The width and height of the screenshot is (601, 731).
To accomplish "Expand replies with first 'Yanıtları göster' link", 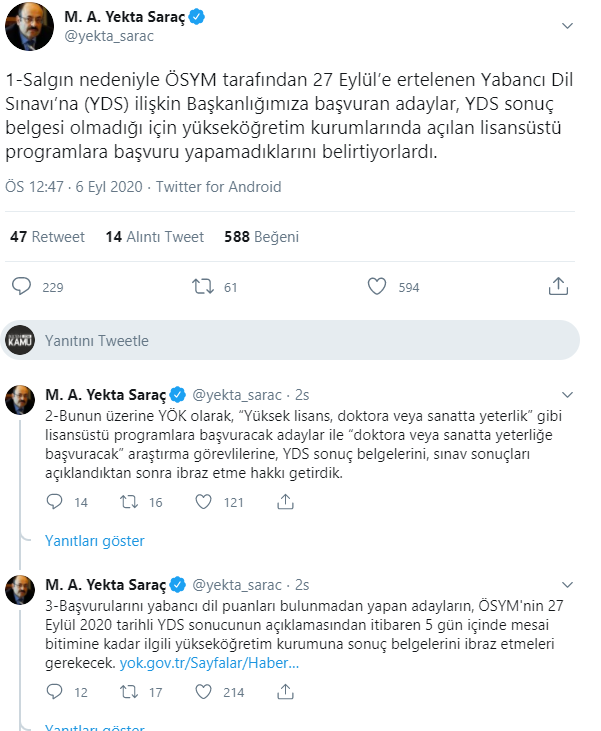I will click(x=95, y=541).
